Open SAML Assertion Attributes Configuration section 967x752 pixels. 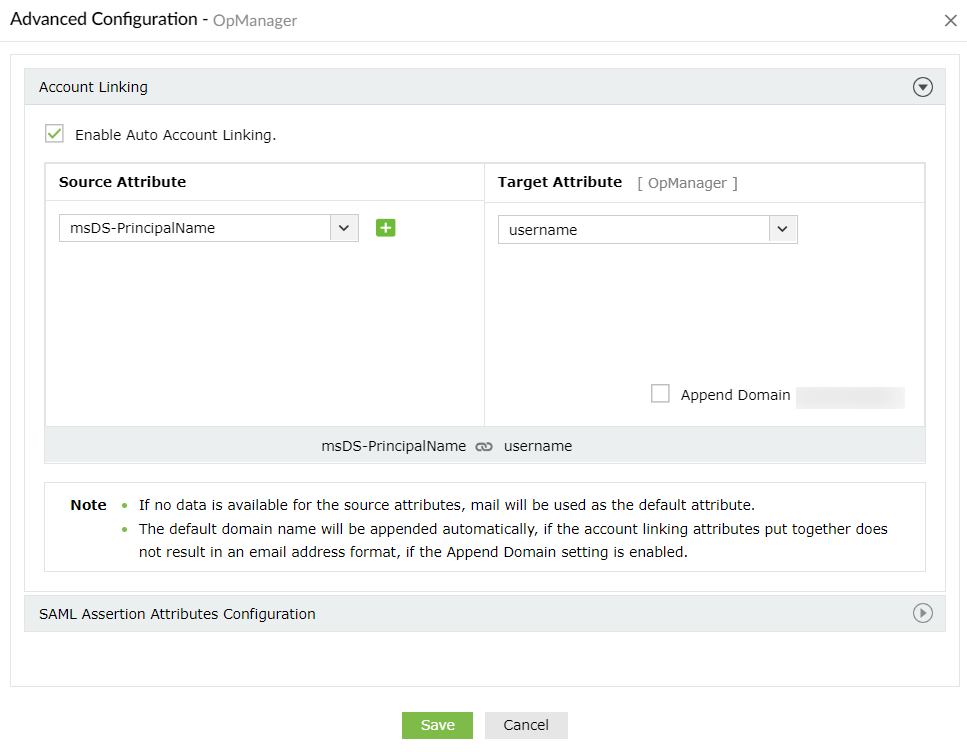177,614
